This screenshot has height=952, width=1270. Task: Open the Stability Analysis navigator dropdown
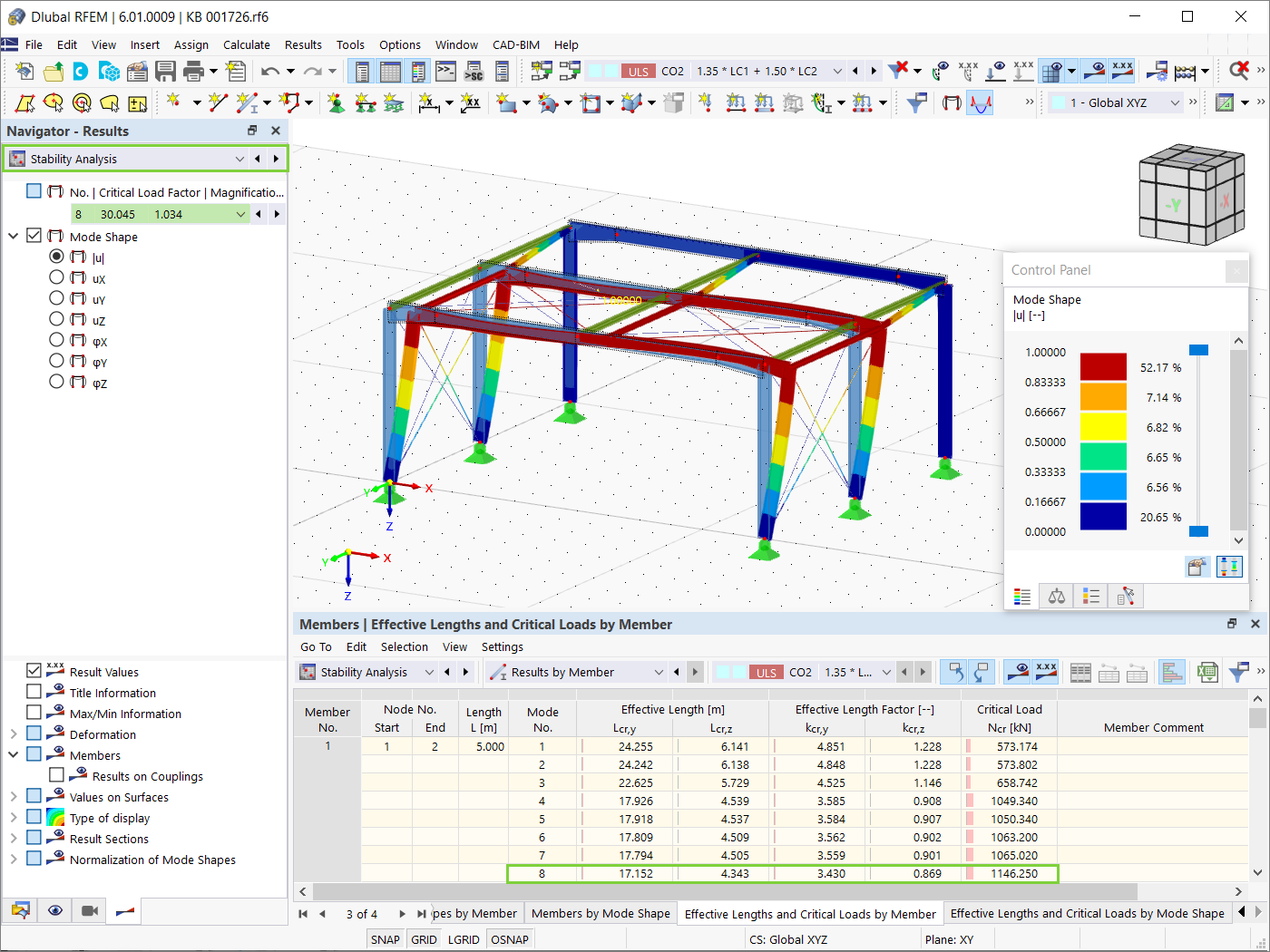pyautogui.click(x=239, y=159)
